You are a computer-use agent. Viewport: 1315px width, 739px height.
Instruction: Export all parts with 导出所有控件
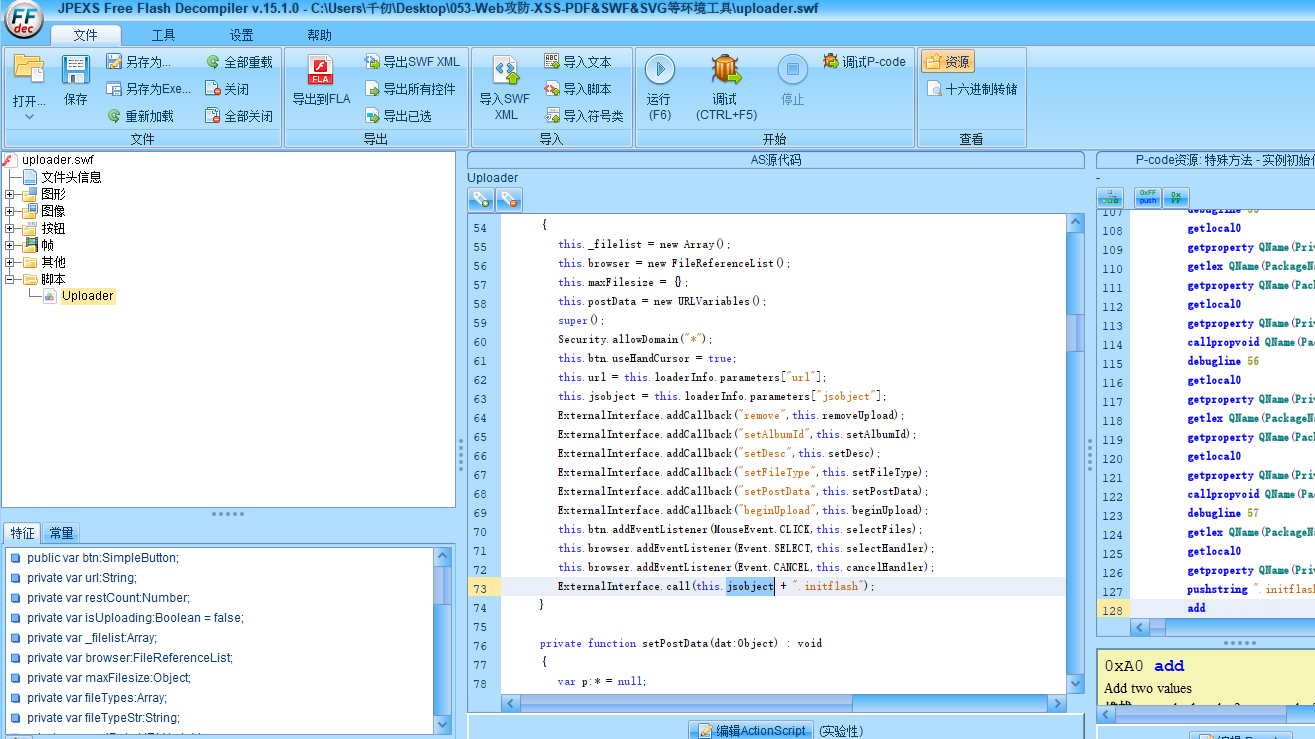click(409, 89)
